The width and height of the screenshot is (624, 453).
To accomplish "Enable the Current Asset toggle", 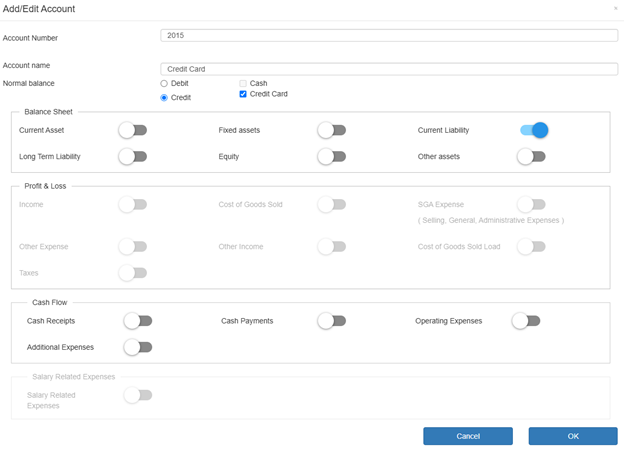I will click(x=133, y=130).
